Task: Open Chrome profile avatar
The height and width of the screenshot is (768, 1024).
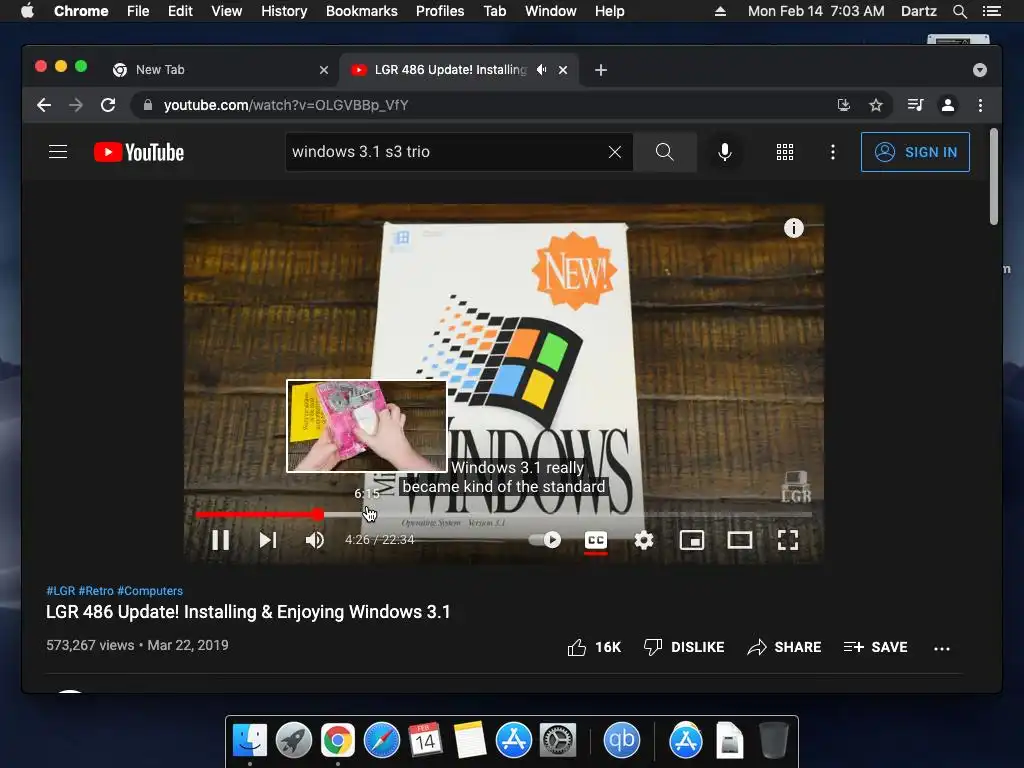Action: pos(948,105)
